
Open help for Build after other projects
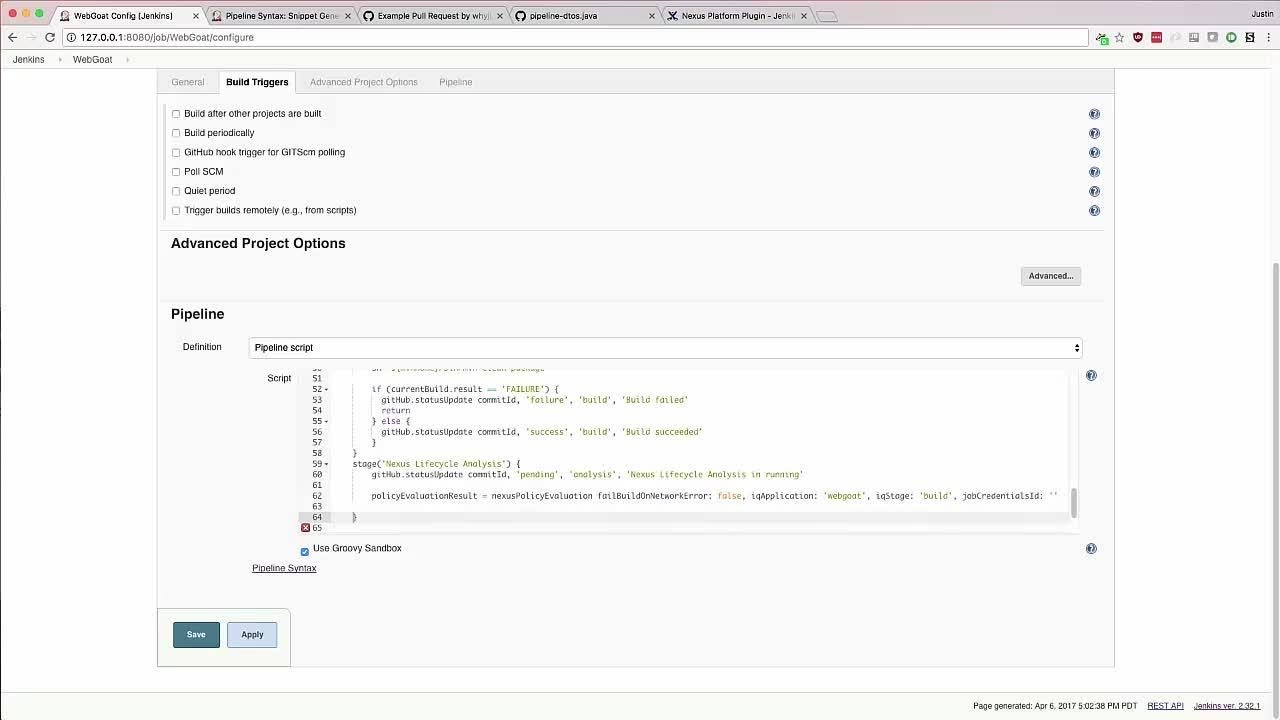[x=1094, y=114]
